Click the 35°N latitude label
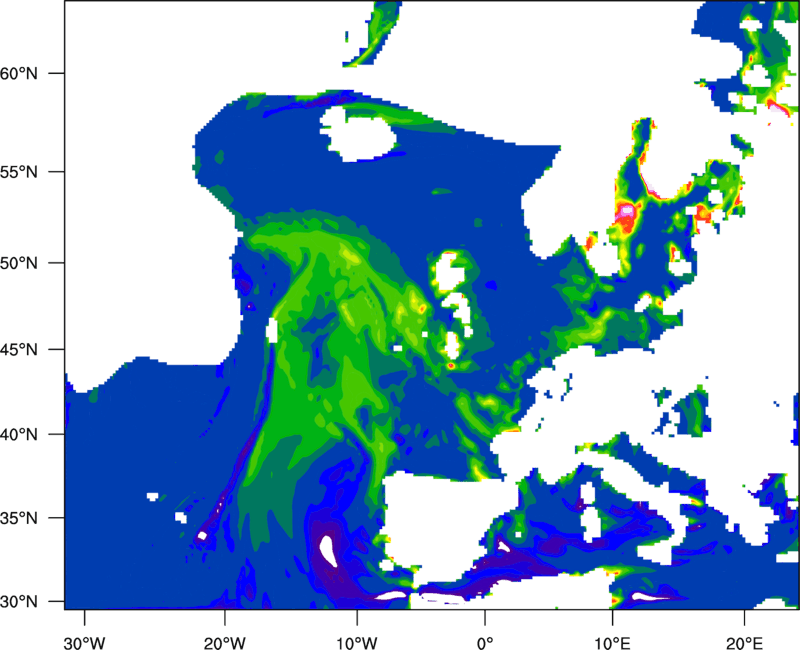The width and height of the screenshot is (800, 650). click(x=19, y=518)
